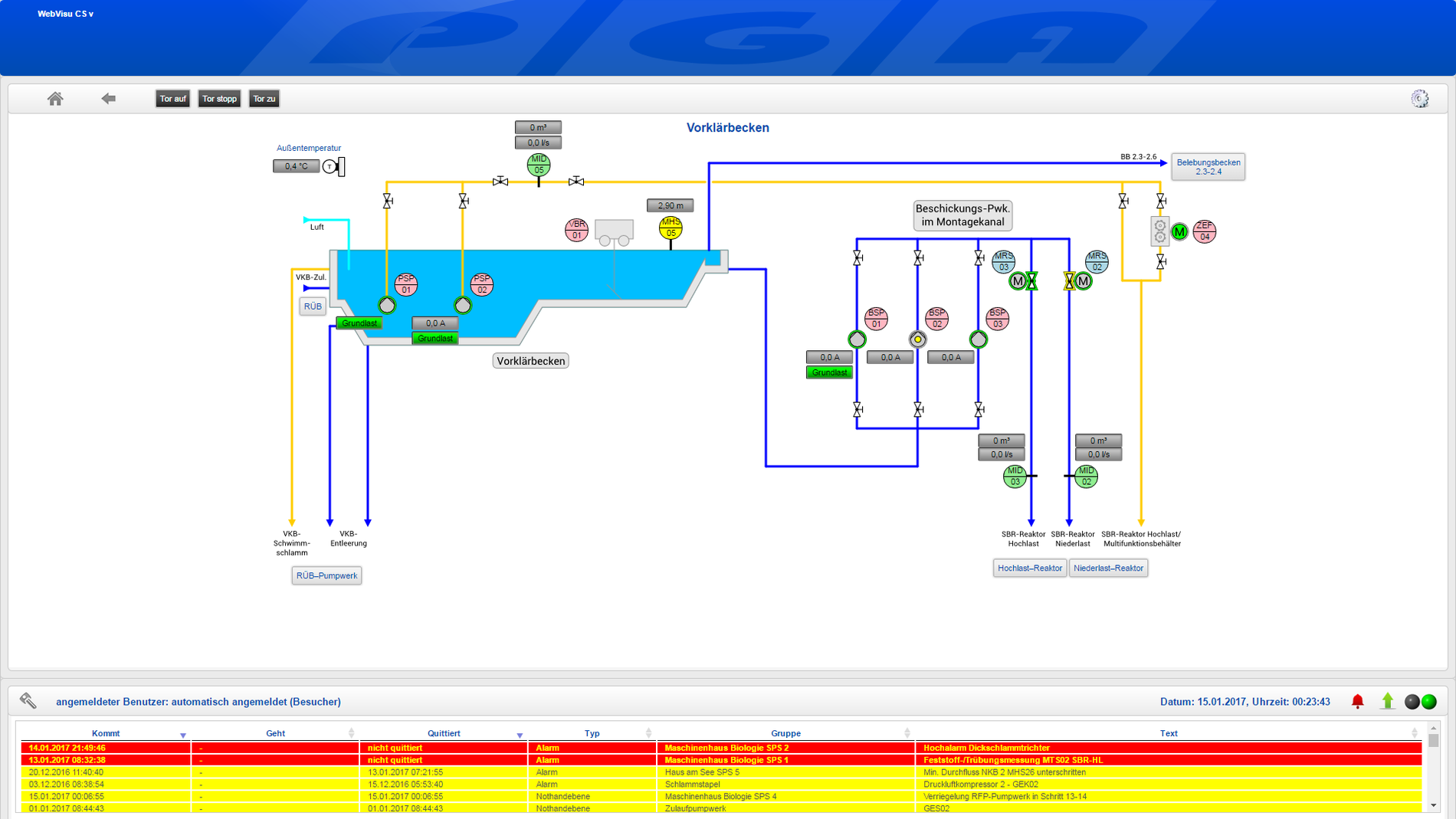
Task: Click the MID 05 flow meter symbol
Action: coord(539,165)
